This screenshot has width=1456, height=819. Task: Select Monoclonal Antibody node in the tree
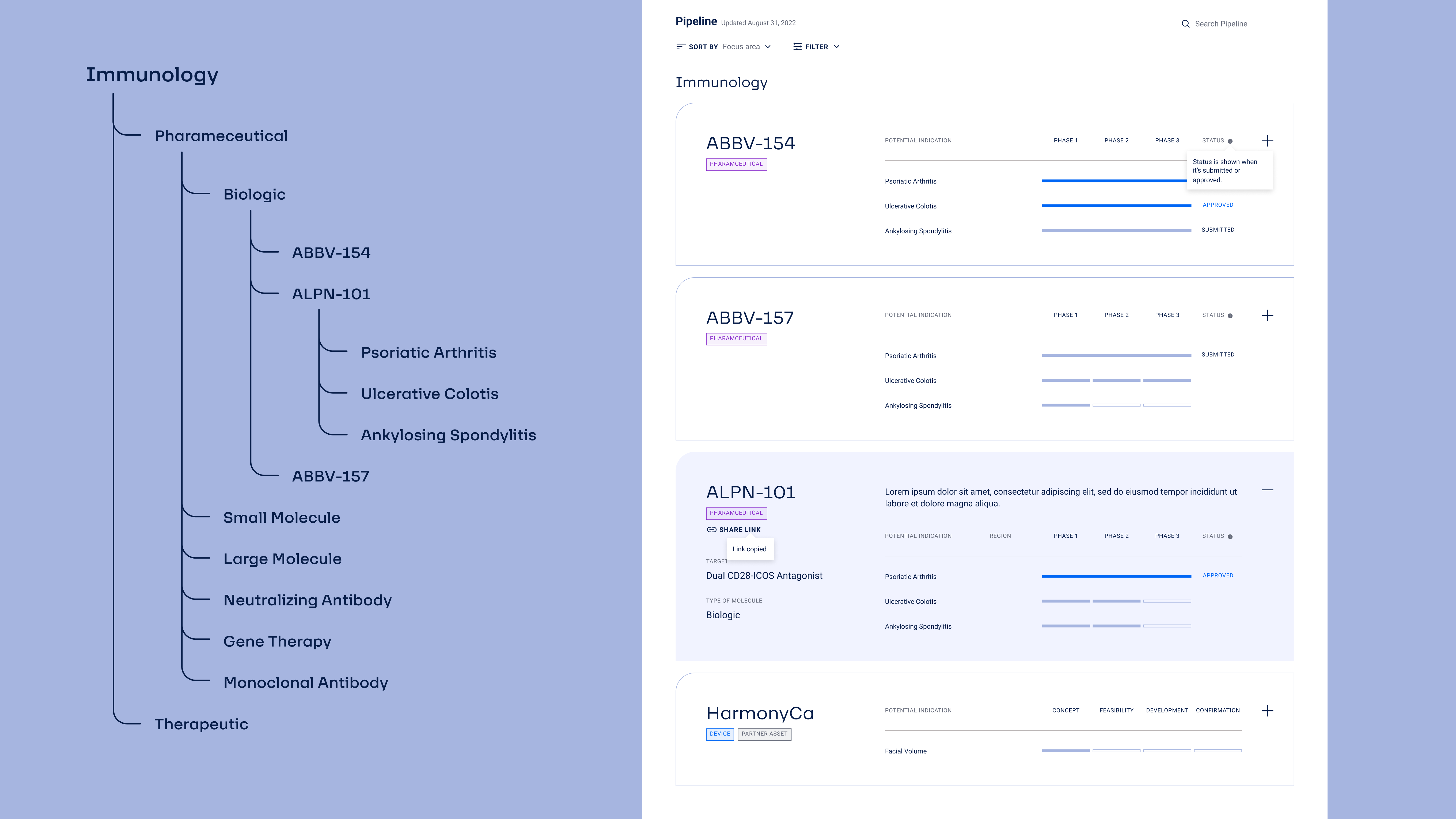306,683
